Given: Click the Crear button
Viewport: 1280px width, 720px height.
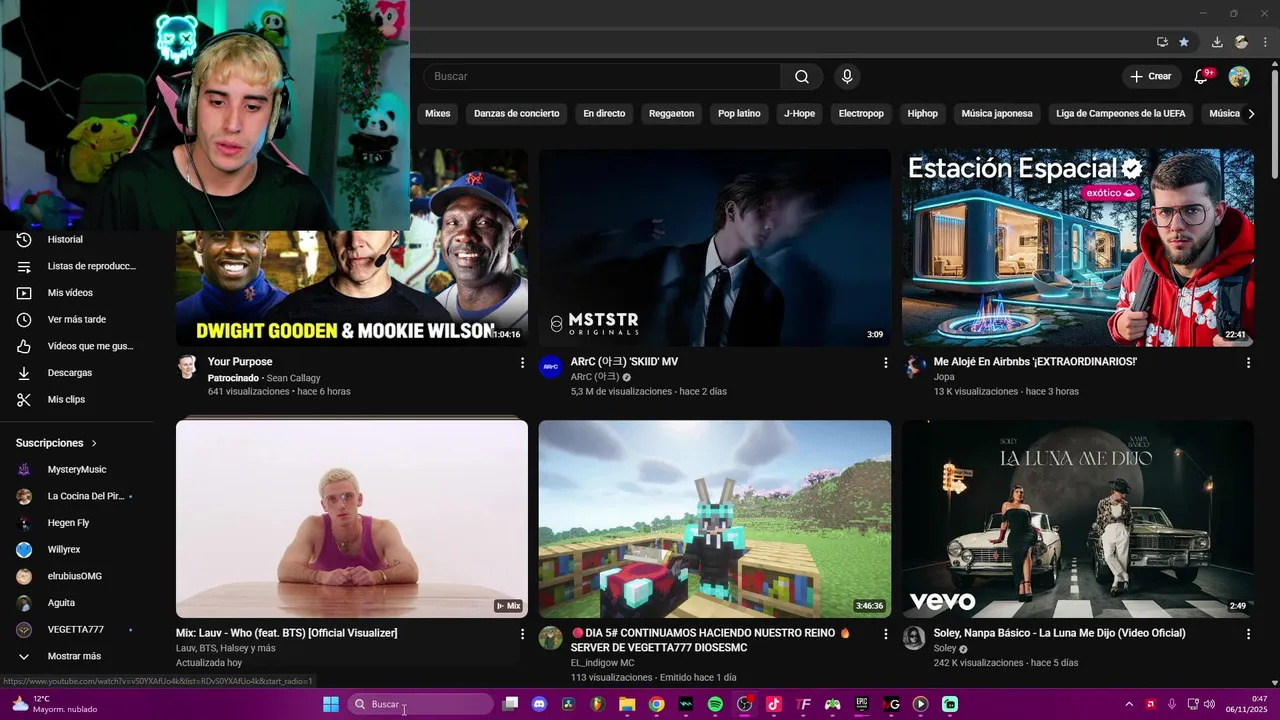Looking at the screenshot, I should pos(1151,77).
